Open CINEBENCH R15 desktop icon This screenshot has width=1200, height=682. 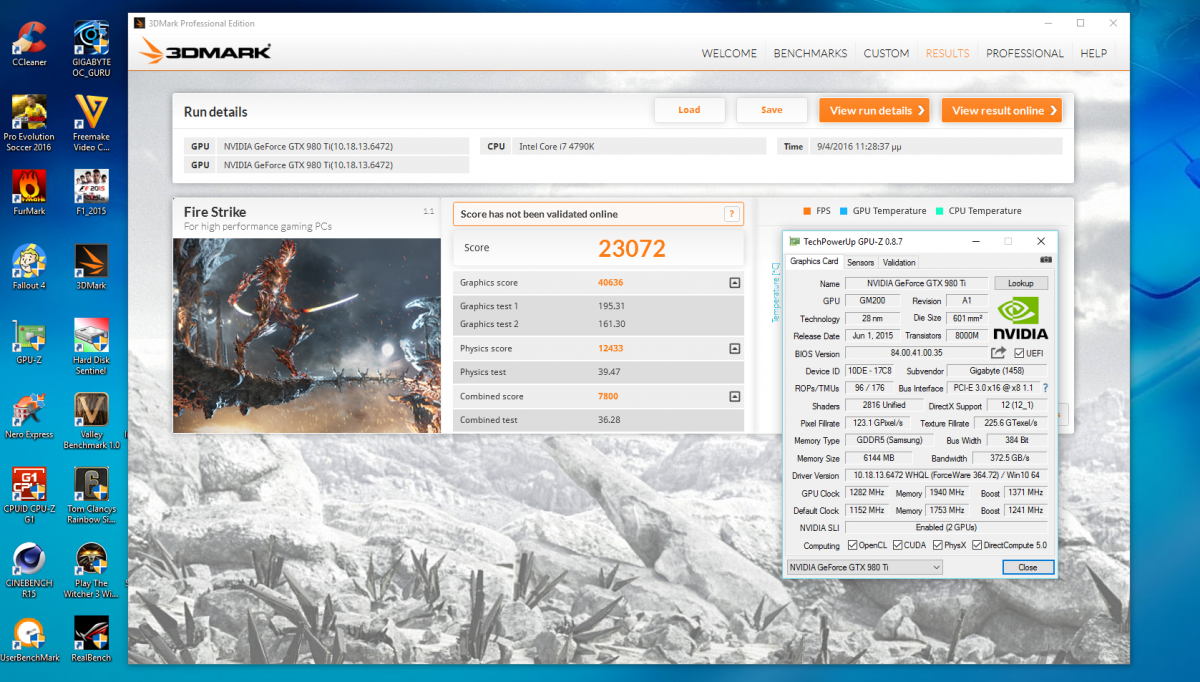click(x=29, y=570)
